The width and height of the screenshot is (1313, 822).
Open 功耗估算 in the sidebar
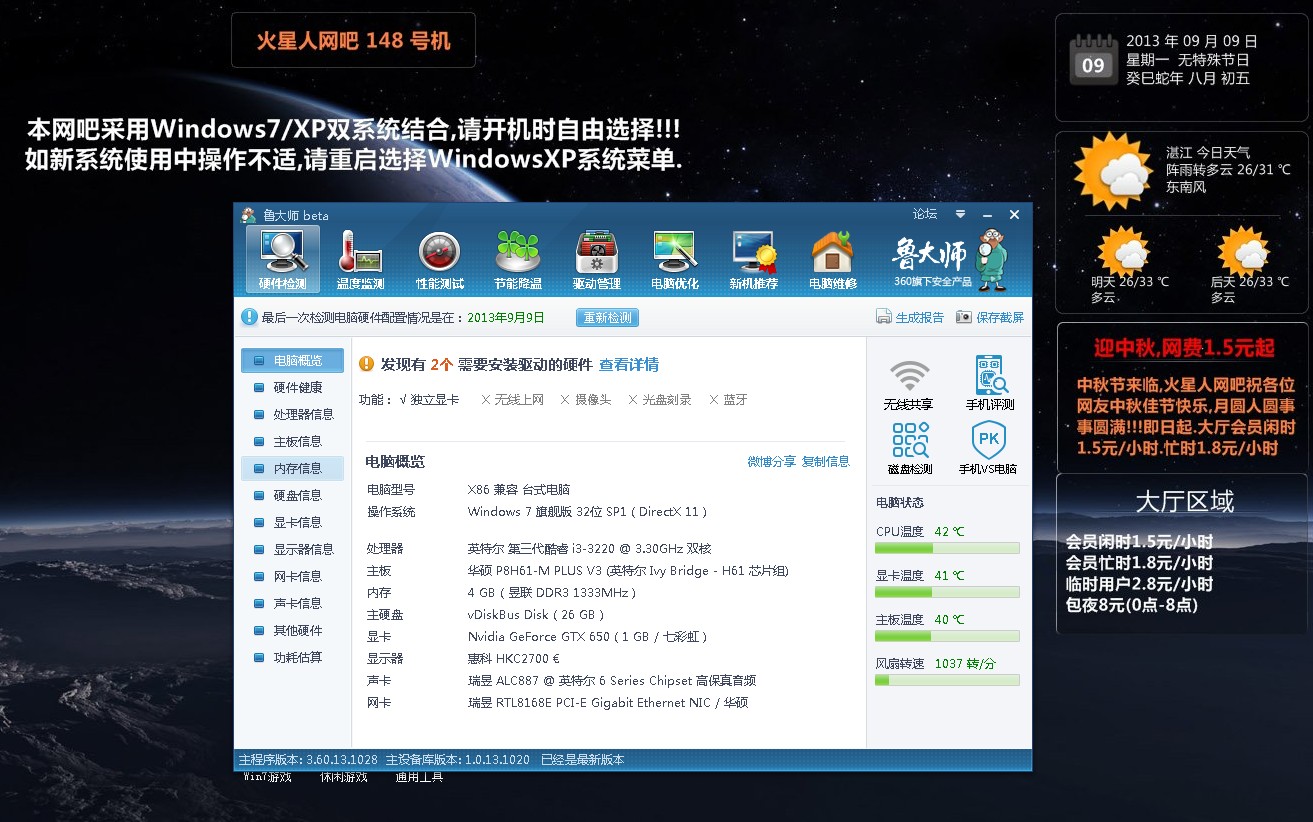[292, 657]
